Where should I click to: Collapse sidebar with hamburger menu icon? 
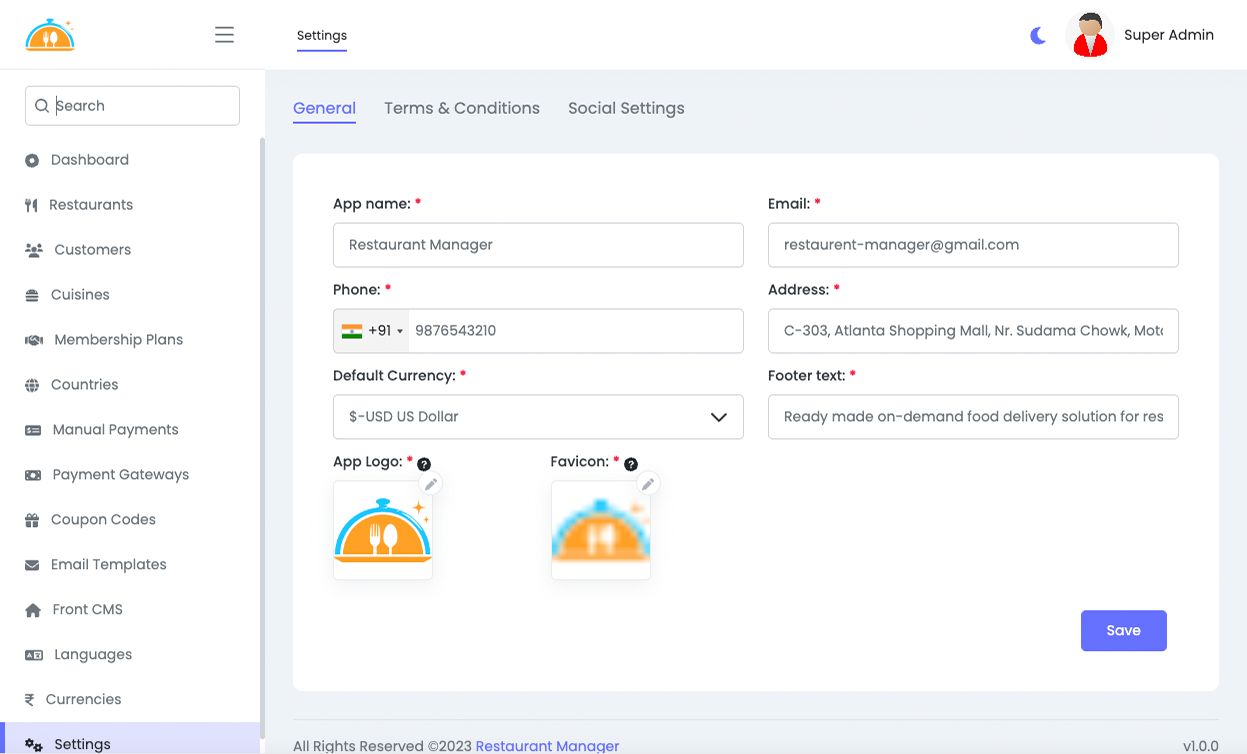[x=224, y=35]
